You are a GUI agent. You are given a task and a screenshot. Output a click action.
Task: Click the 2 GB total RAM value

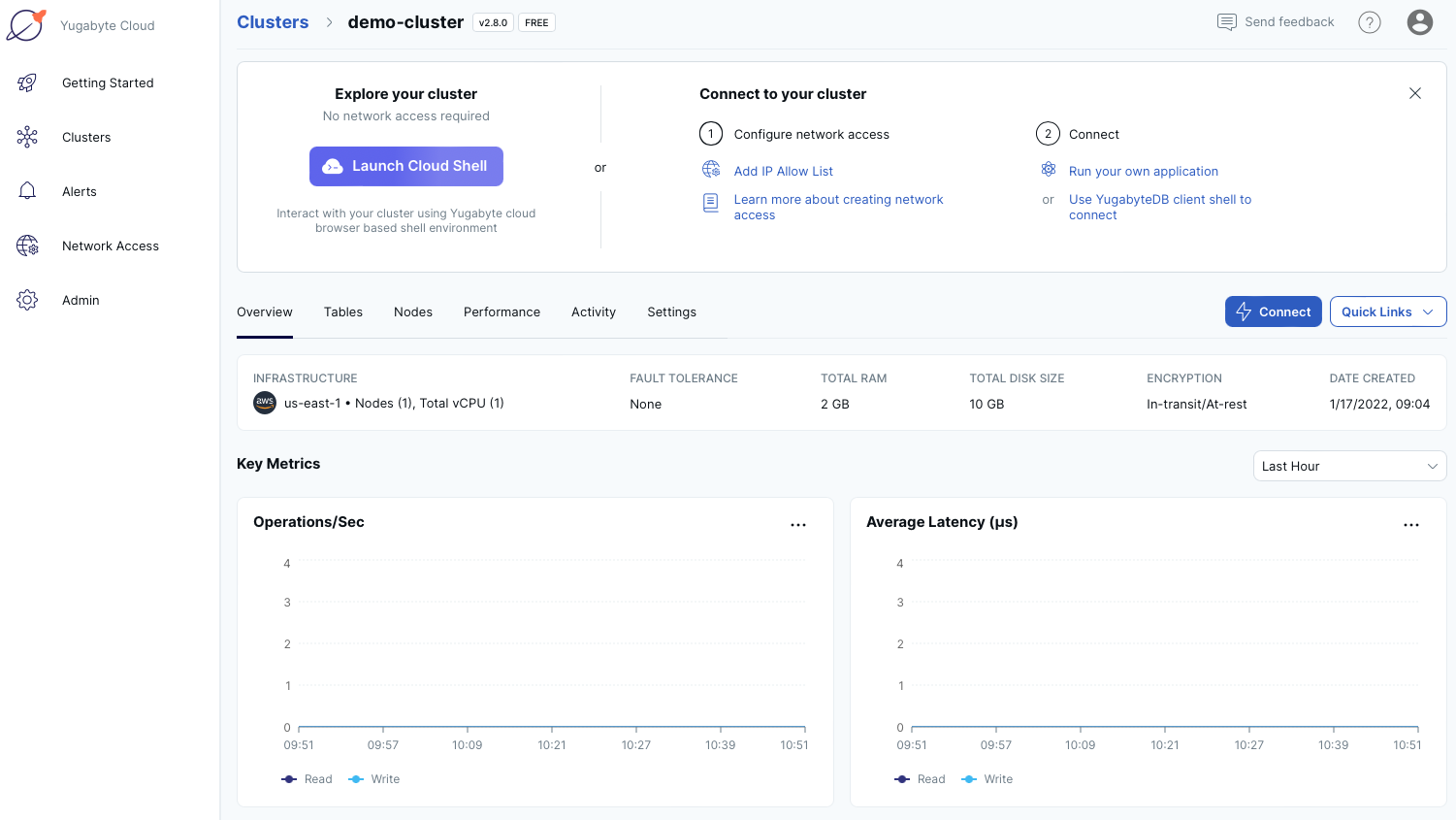(x=835, y=404)
